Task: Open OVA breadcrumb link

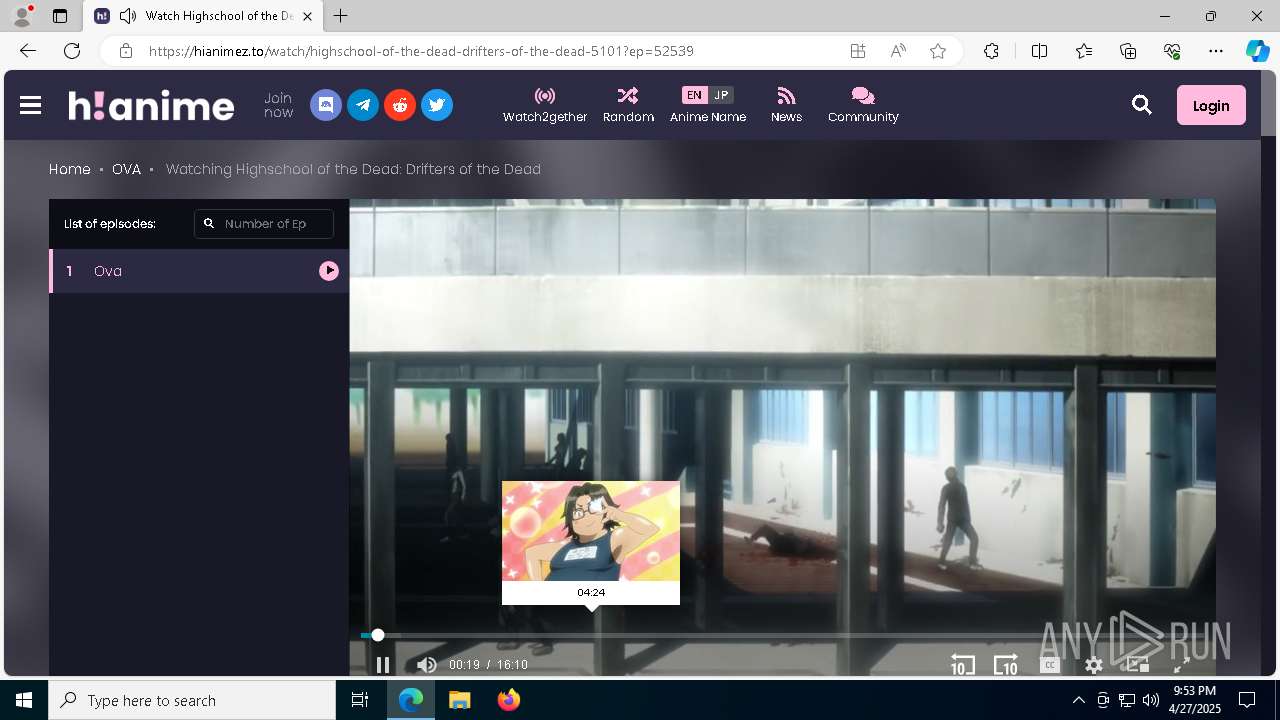Action: click(x=126, y=169)
